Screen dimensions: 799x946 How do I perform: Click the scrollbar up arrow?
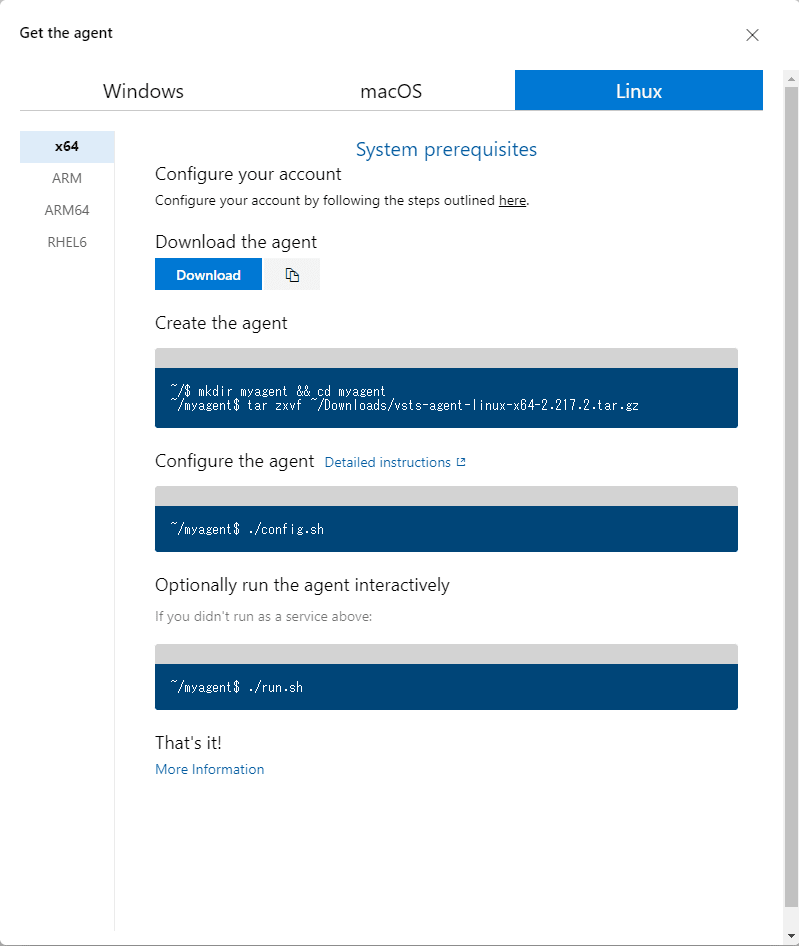pos(791,78)
